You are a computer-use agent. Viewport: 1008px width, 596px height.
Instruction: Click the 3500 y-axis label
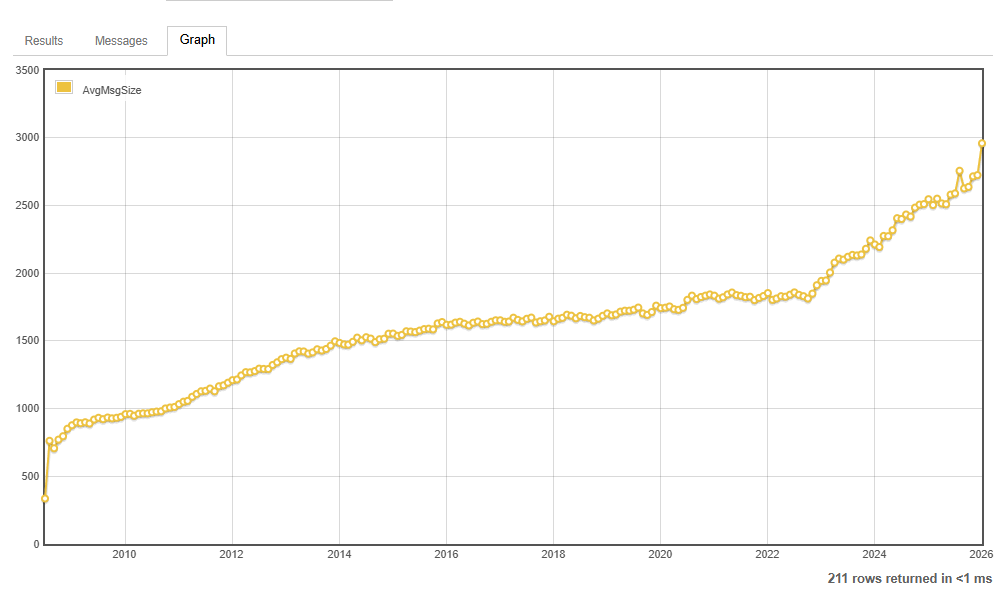[x=28, y=70]
